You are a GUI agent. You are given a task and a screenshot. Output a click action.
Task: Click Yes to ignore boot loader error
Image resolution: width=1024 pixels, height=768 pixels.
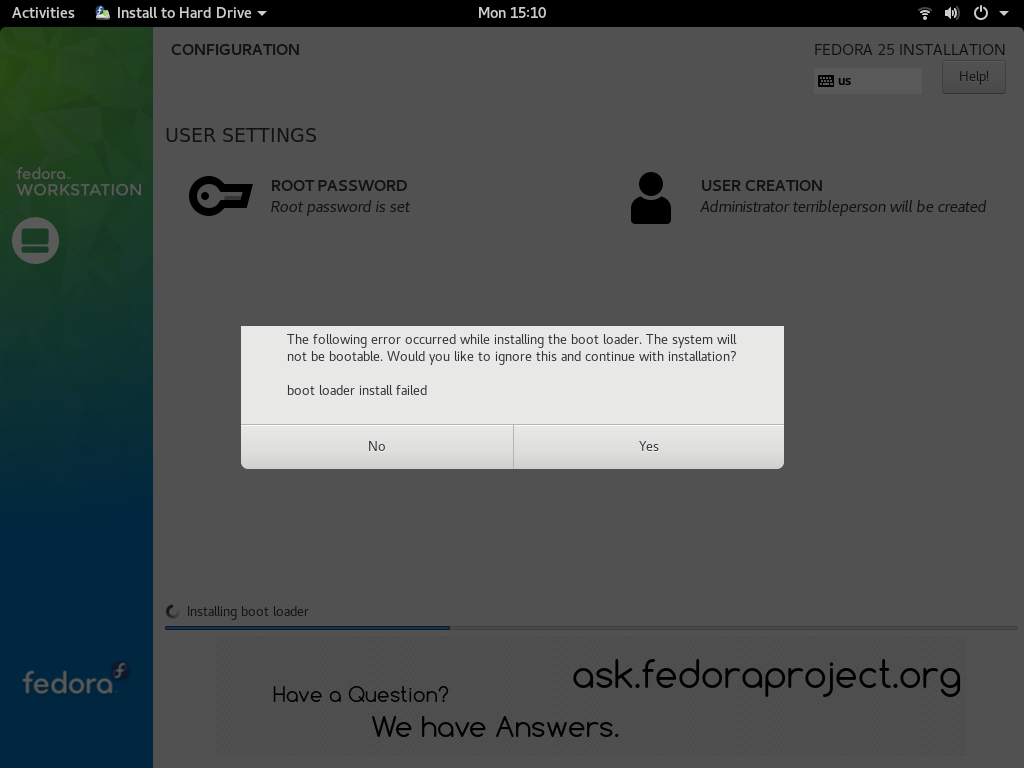648,447
